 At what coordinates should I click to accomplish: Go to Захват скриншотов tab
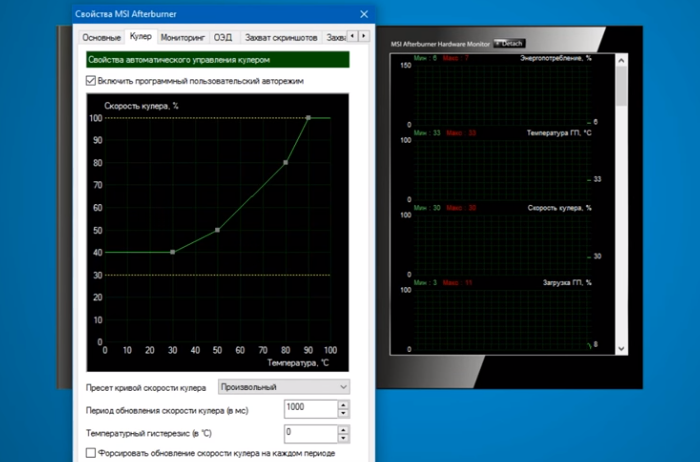click(281, 37)
